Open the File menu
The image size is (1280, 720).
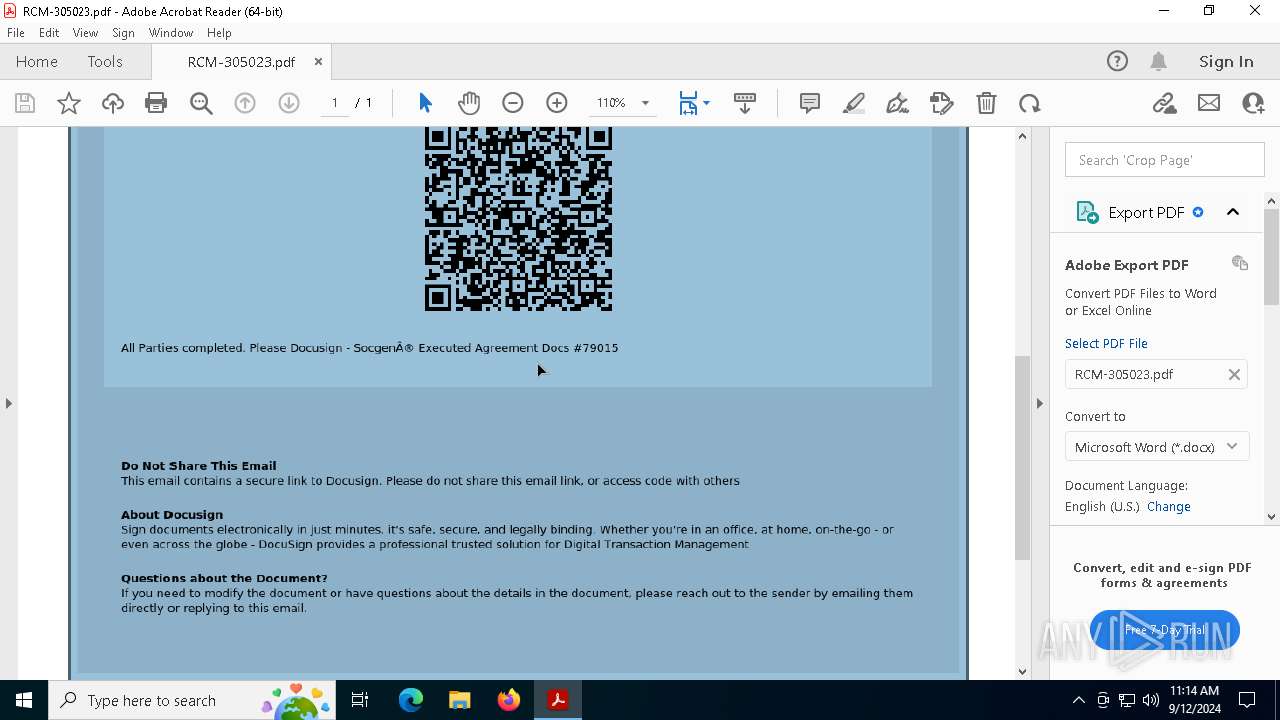16,33
